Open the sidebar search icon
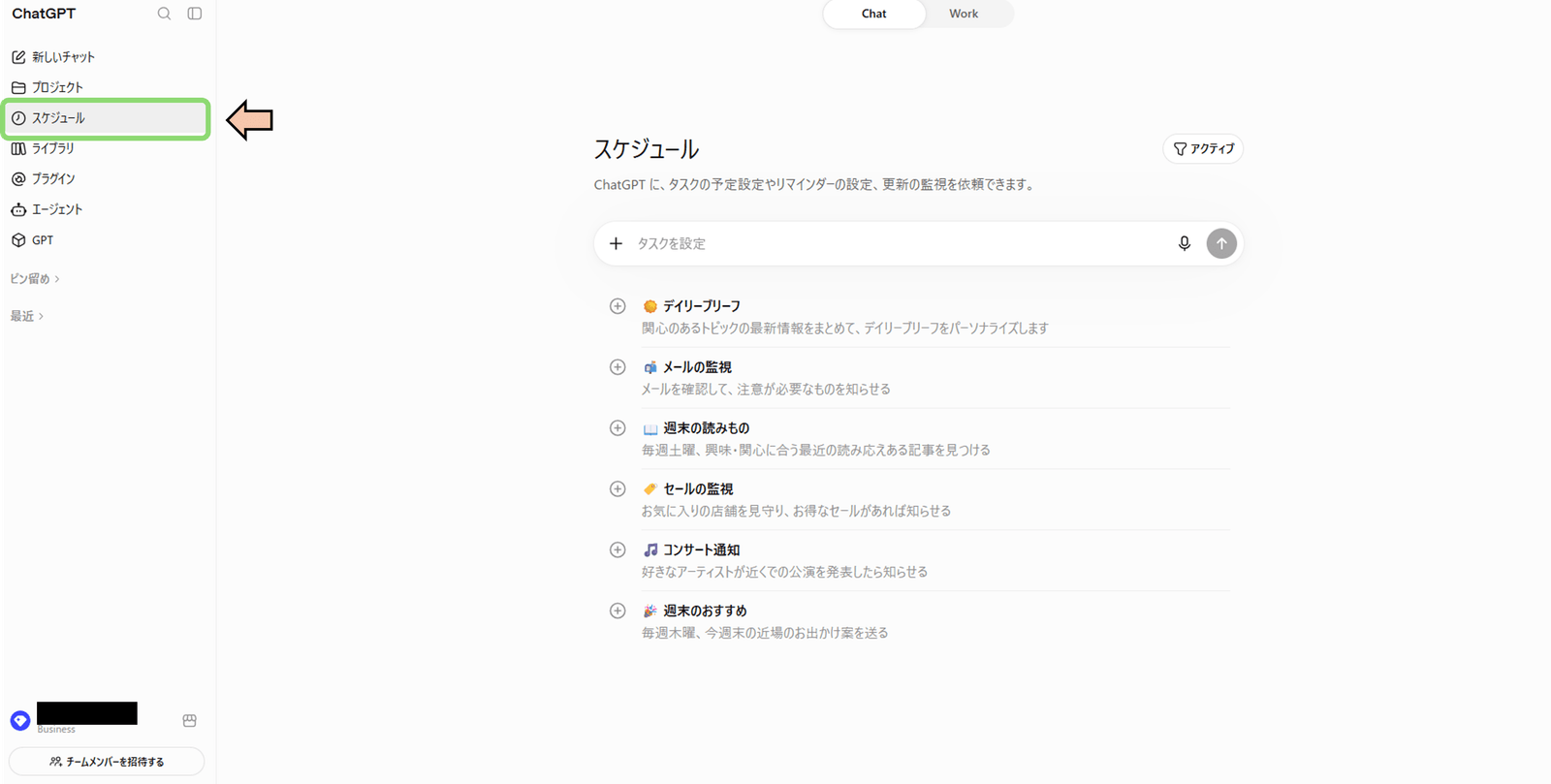This screenshot has height=784, width=1551. pyautogui.click(x=164, y=14)
